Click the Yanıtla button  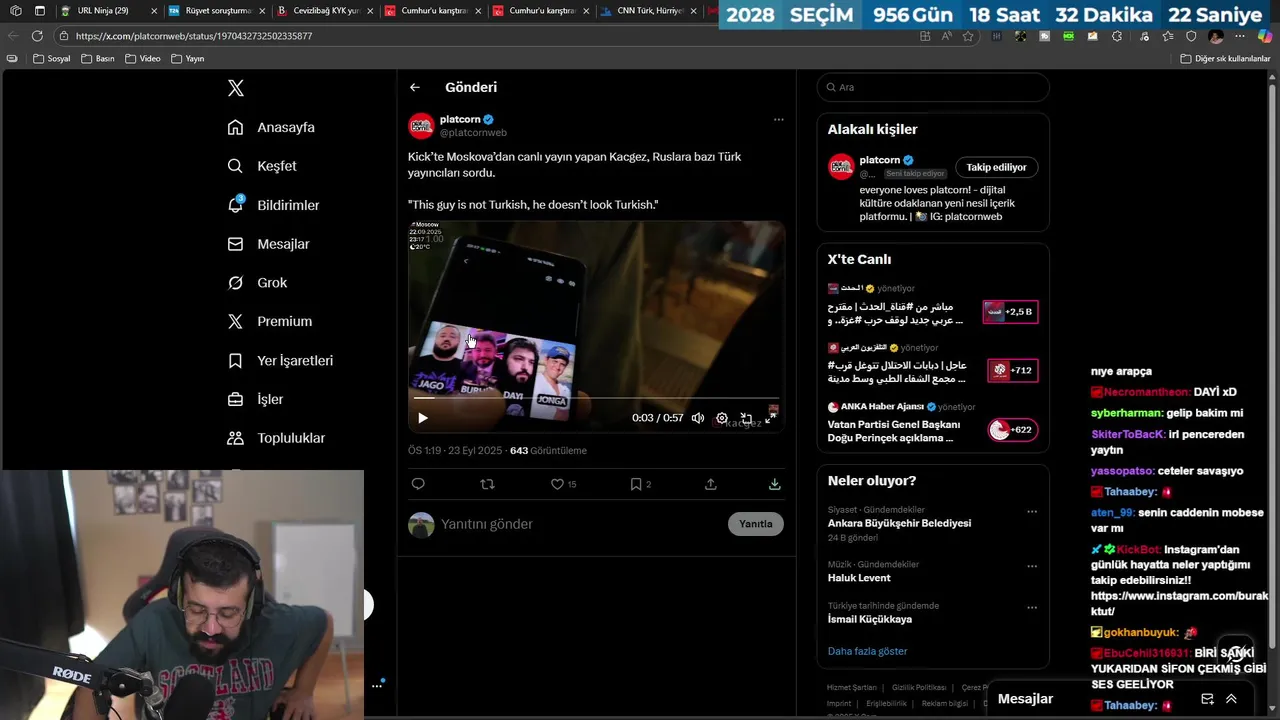pyautogui.click(x=756, y=524)
